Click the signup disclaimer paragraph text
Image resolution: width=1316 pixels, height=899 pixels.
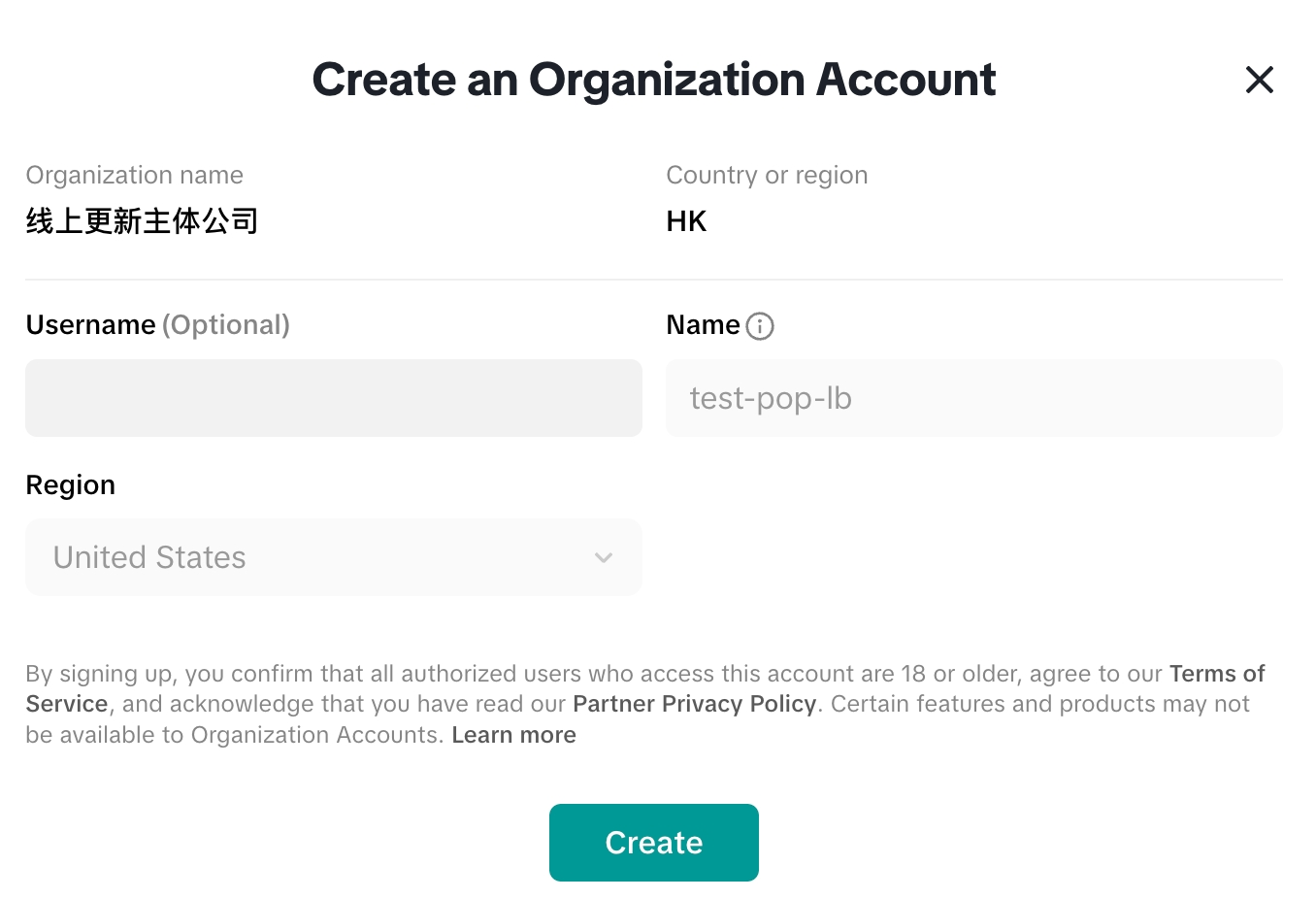click(582, 674)
